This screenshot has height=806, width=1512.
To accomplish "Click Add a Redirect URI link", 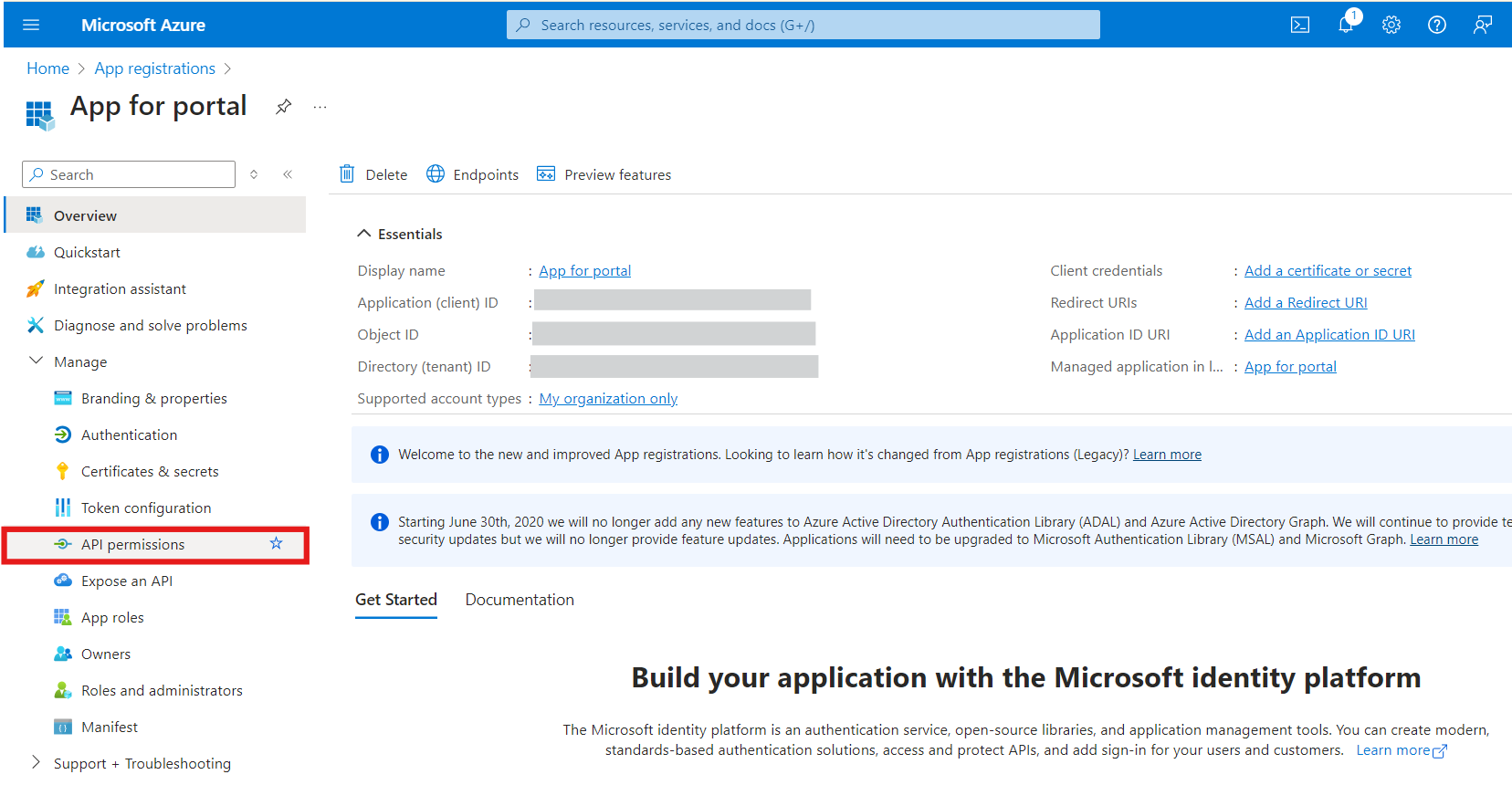I will click(1306, 302).
